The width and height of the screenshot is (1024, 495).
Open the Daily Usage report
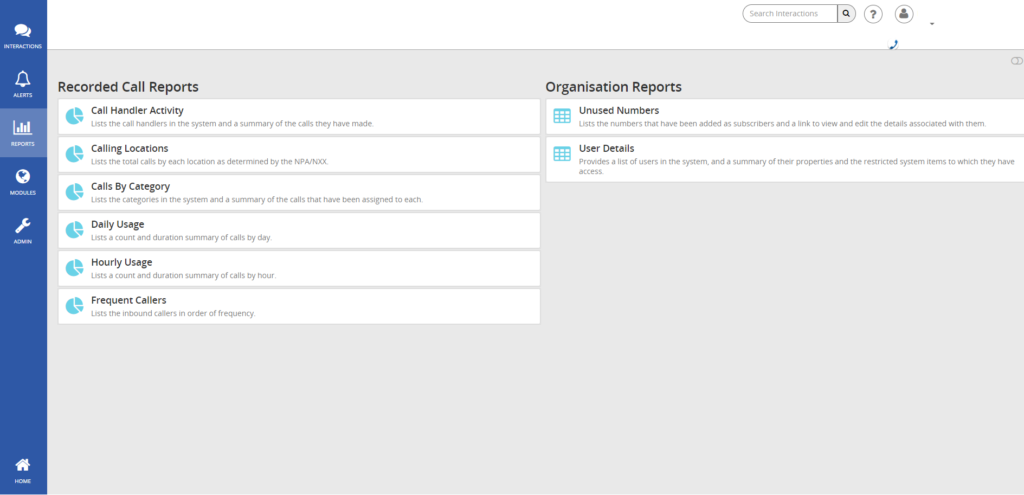pyautogui.click(x=299, y=230)
